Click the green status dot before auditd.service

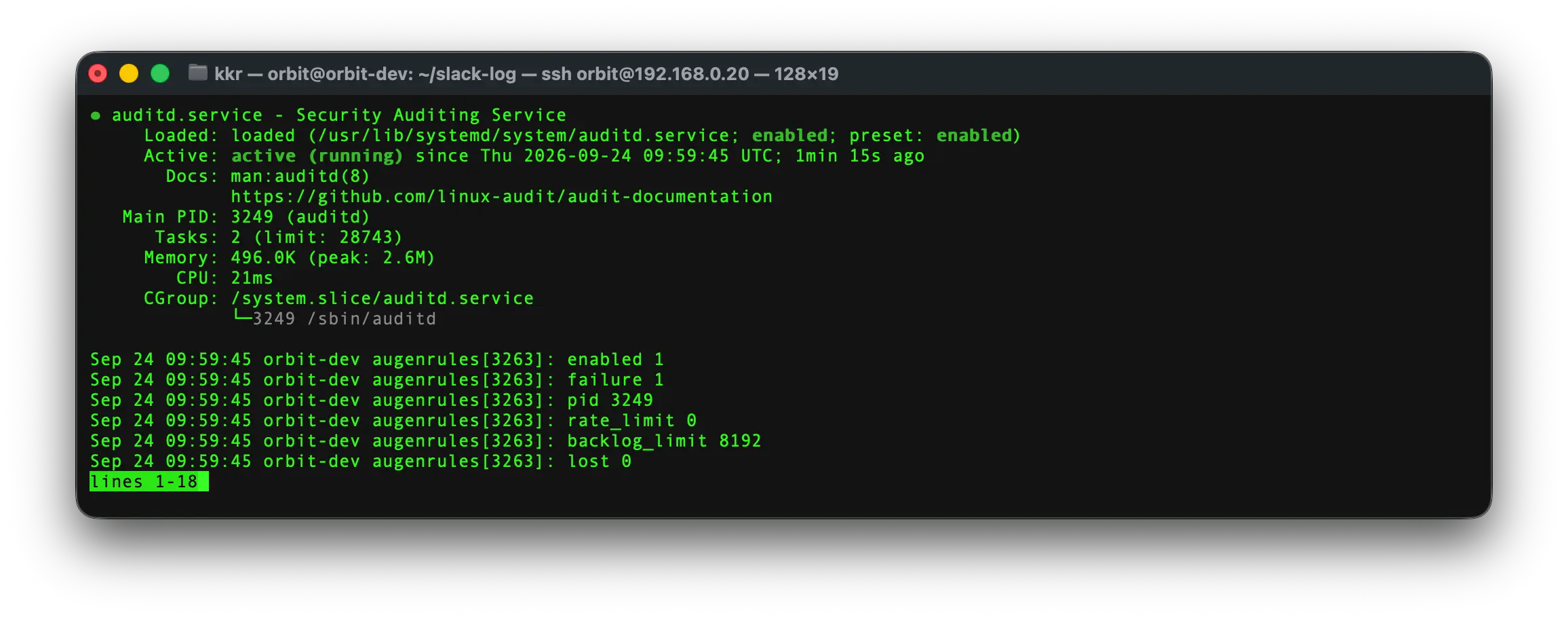[x=96, y=116]
